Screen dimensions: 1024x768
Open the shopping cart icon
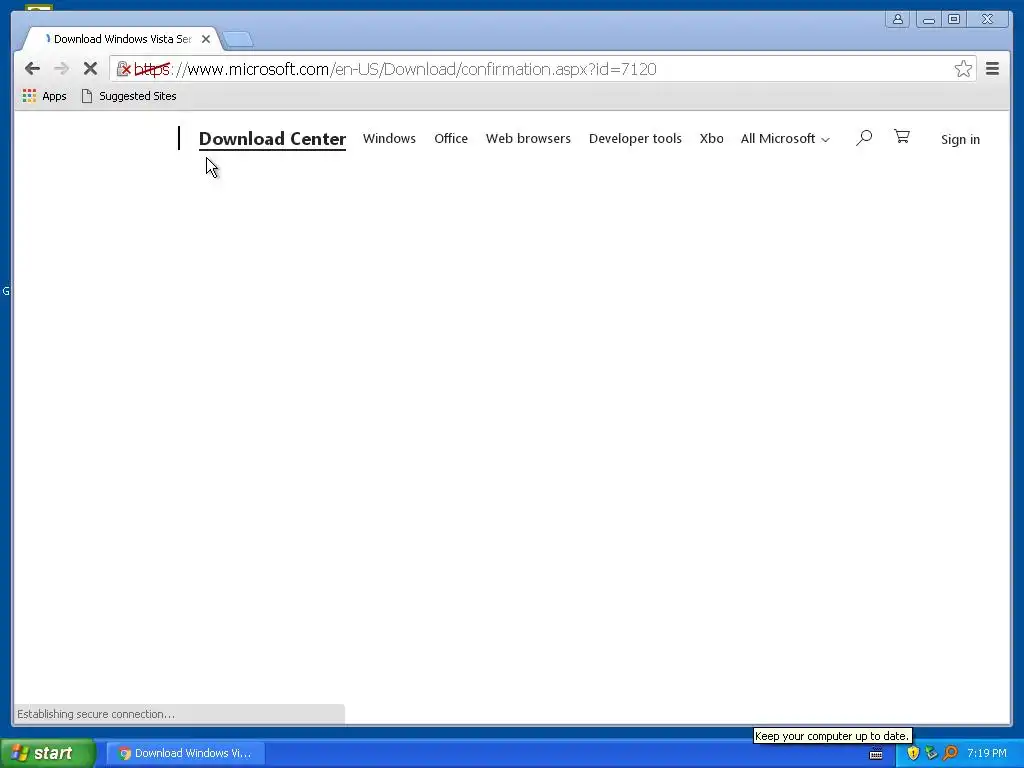pyautogui.click(x=902, y=136)
